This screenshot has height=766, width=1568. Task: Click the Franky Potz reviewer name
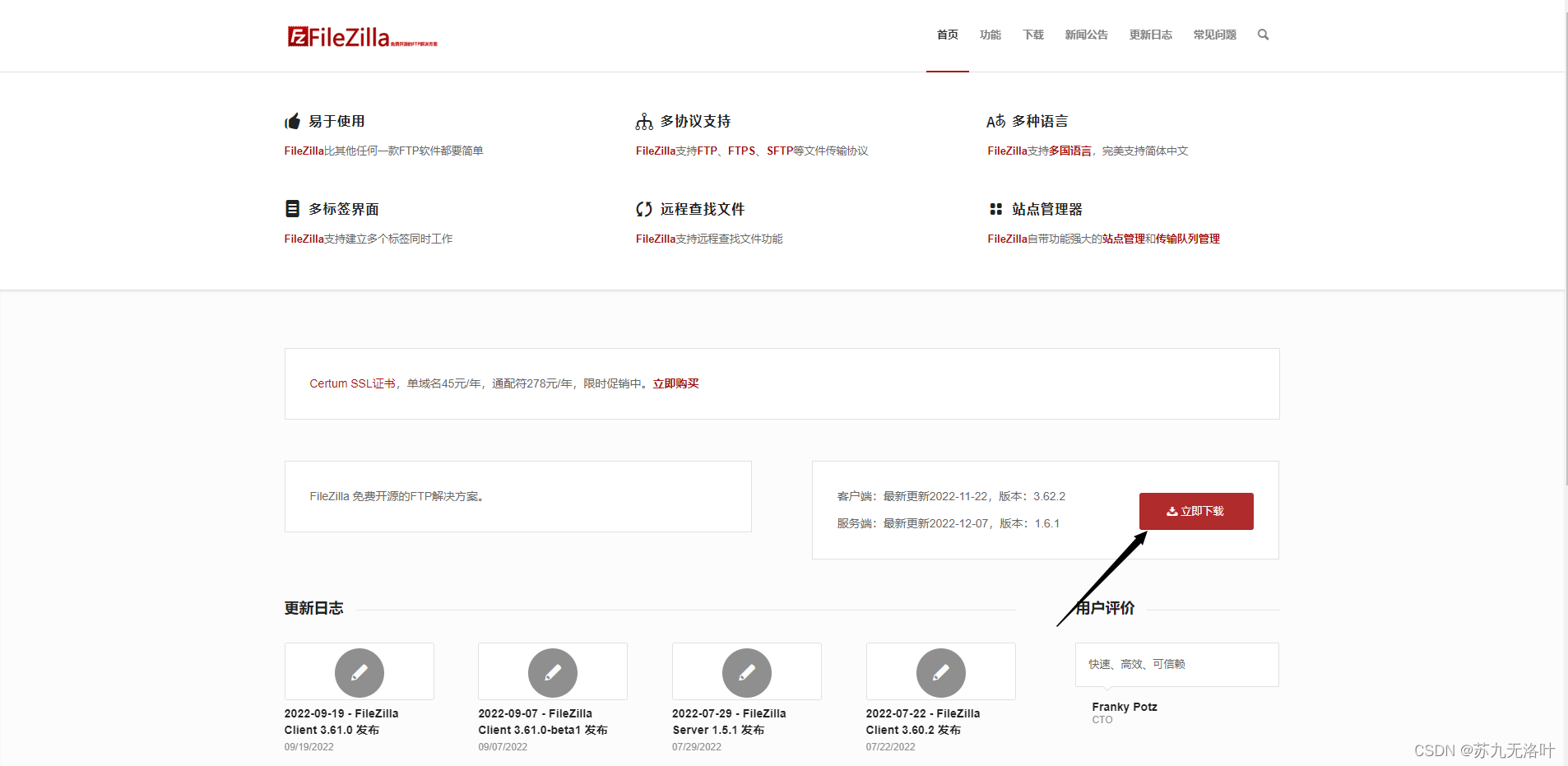(1125, 707)
